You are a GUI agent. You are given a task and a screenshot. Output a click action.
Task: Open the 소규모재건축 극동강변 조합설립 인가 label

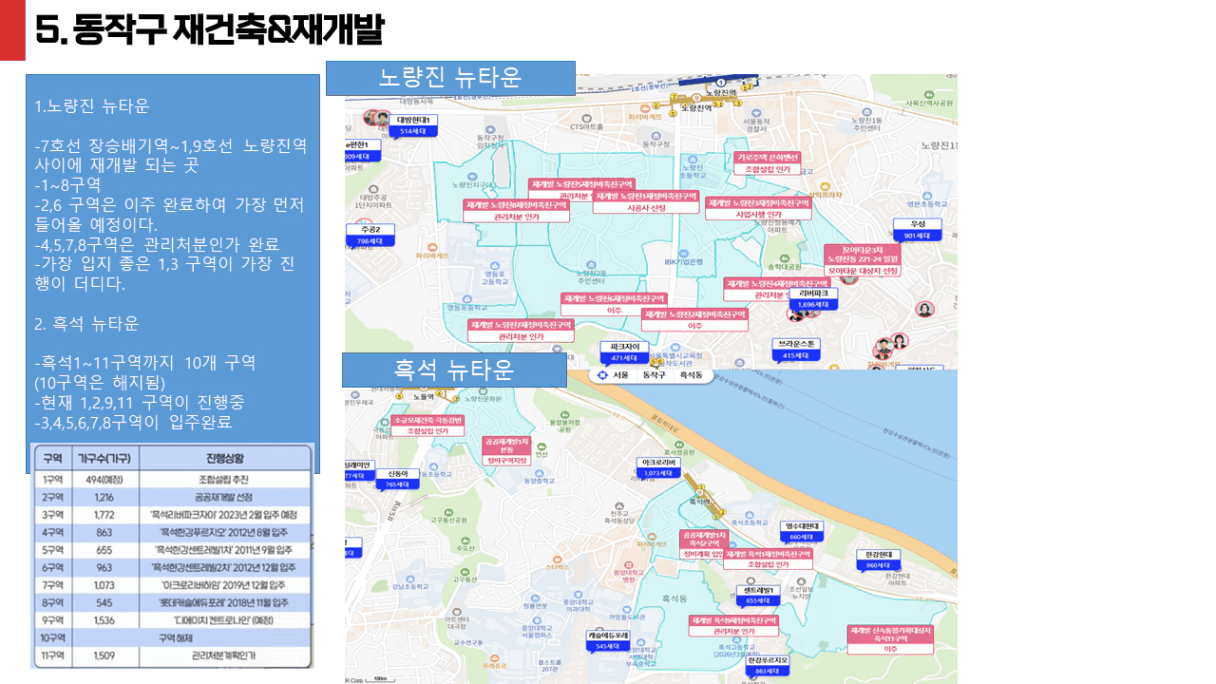click(x=427, y=425)
